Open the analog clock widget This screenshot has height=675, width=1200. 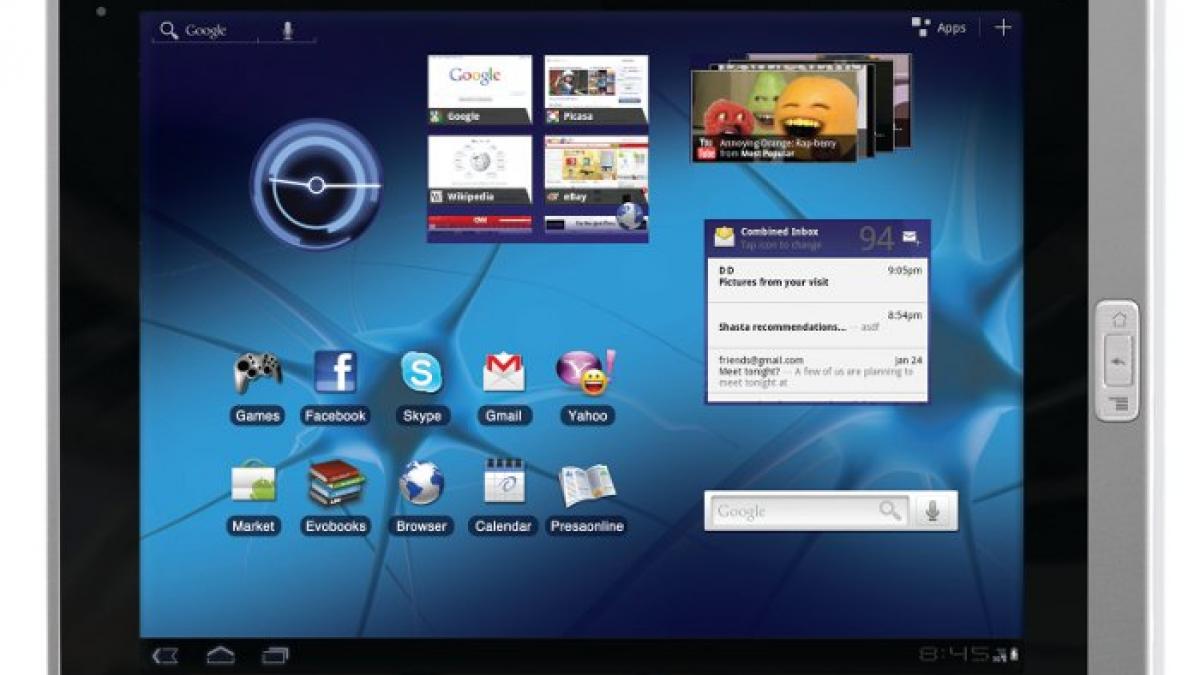(x=316, y=185)
